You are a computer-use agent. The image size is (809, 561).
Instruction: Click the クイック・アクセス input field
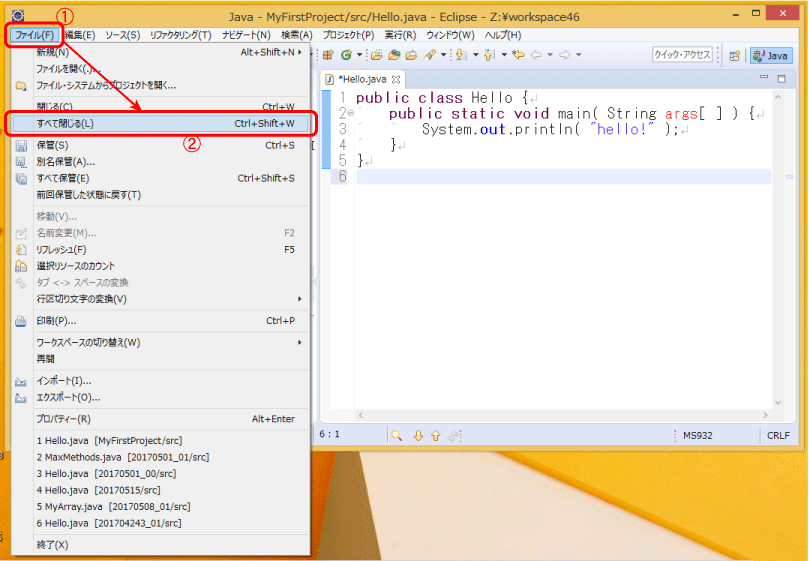682,55
